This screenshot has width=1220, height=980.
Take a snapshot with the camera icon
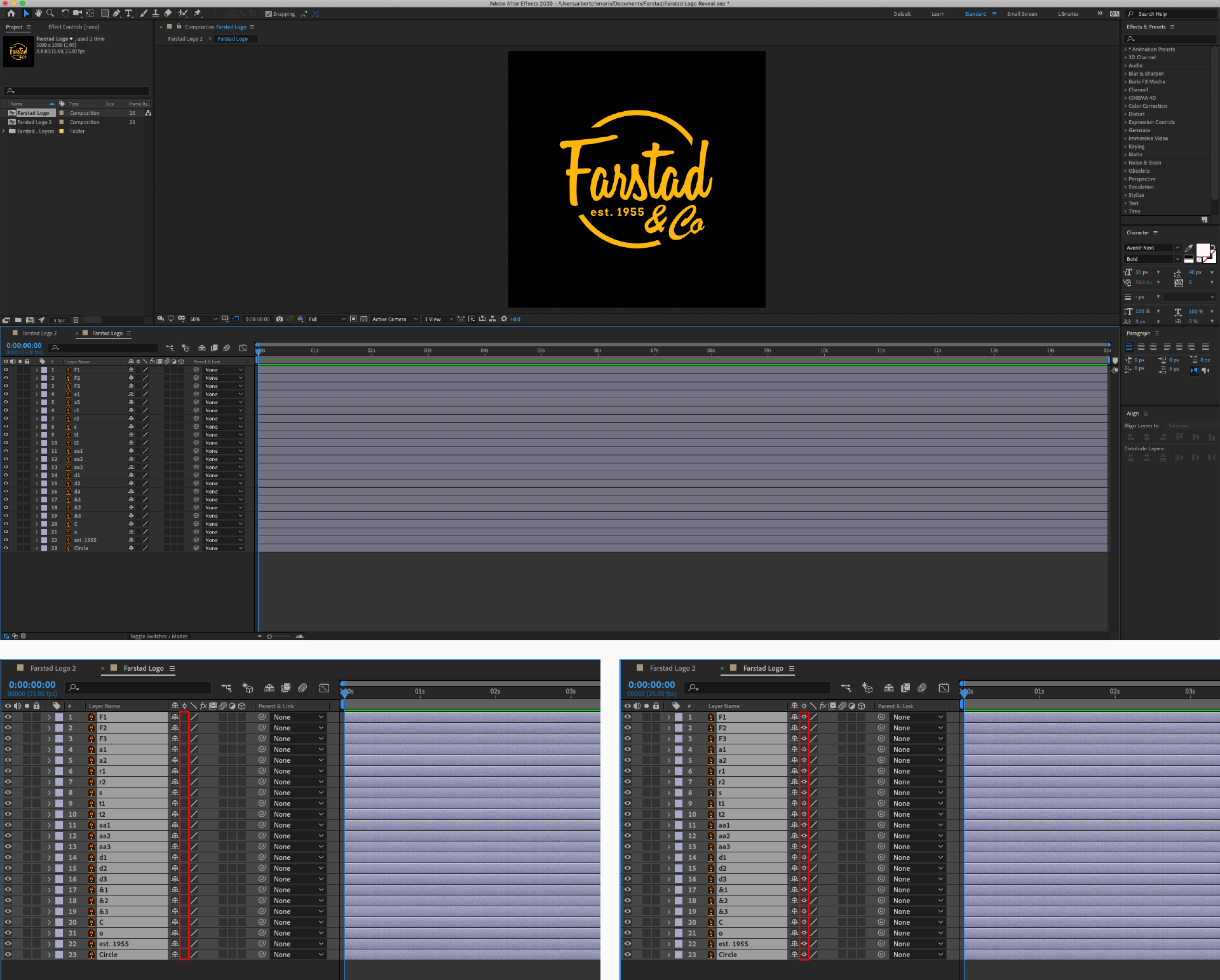(x=280, y=319)
